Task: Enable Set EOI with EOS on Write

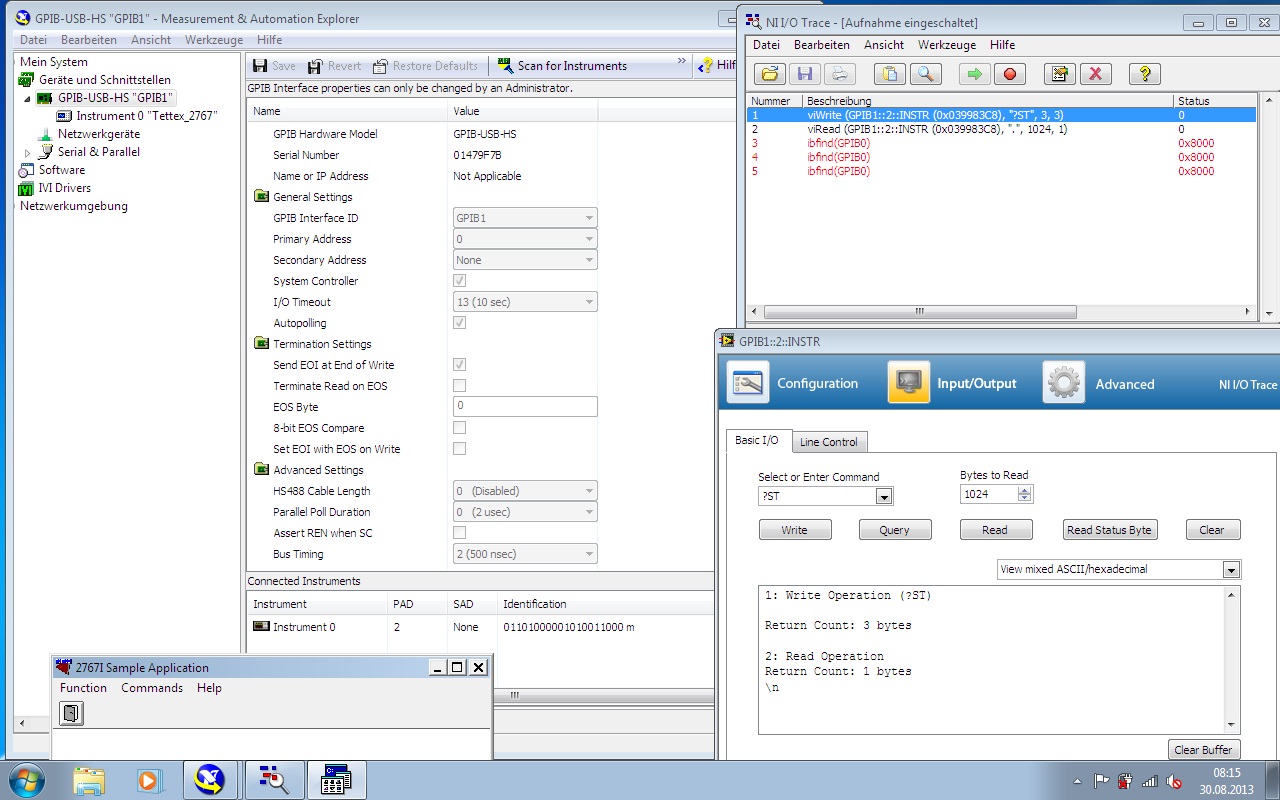Action: click(x=459, y=449)
